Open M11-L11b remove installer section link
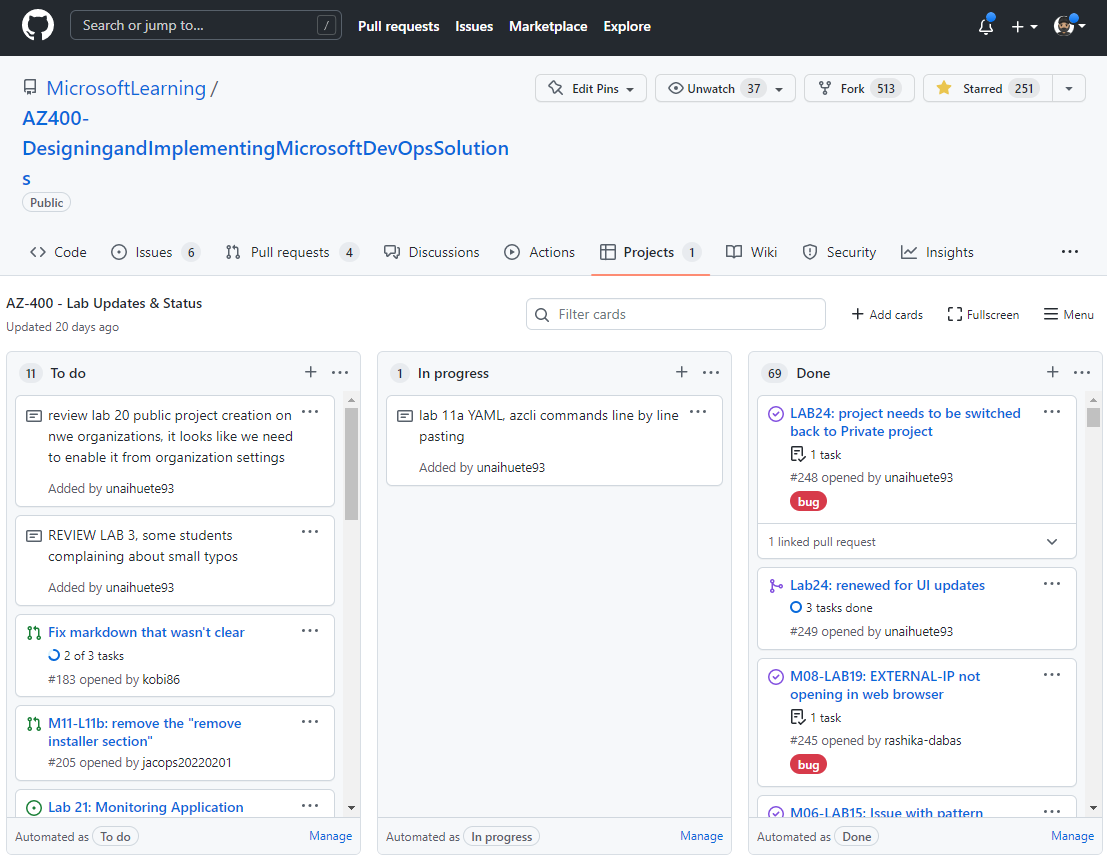This screenshot has width=1107, height=859. [x=145, y=732]
